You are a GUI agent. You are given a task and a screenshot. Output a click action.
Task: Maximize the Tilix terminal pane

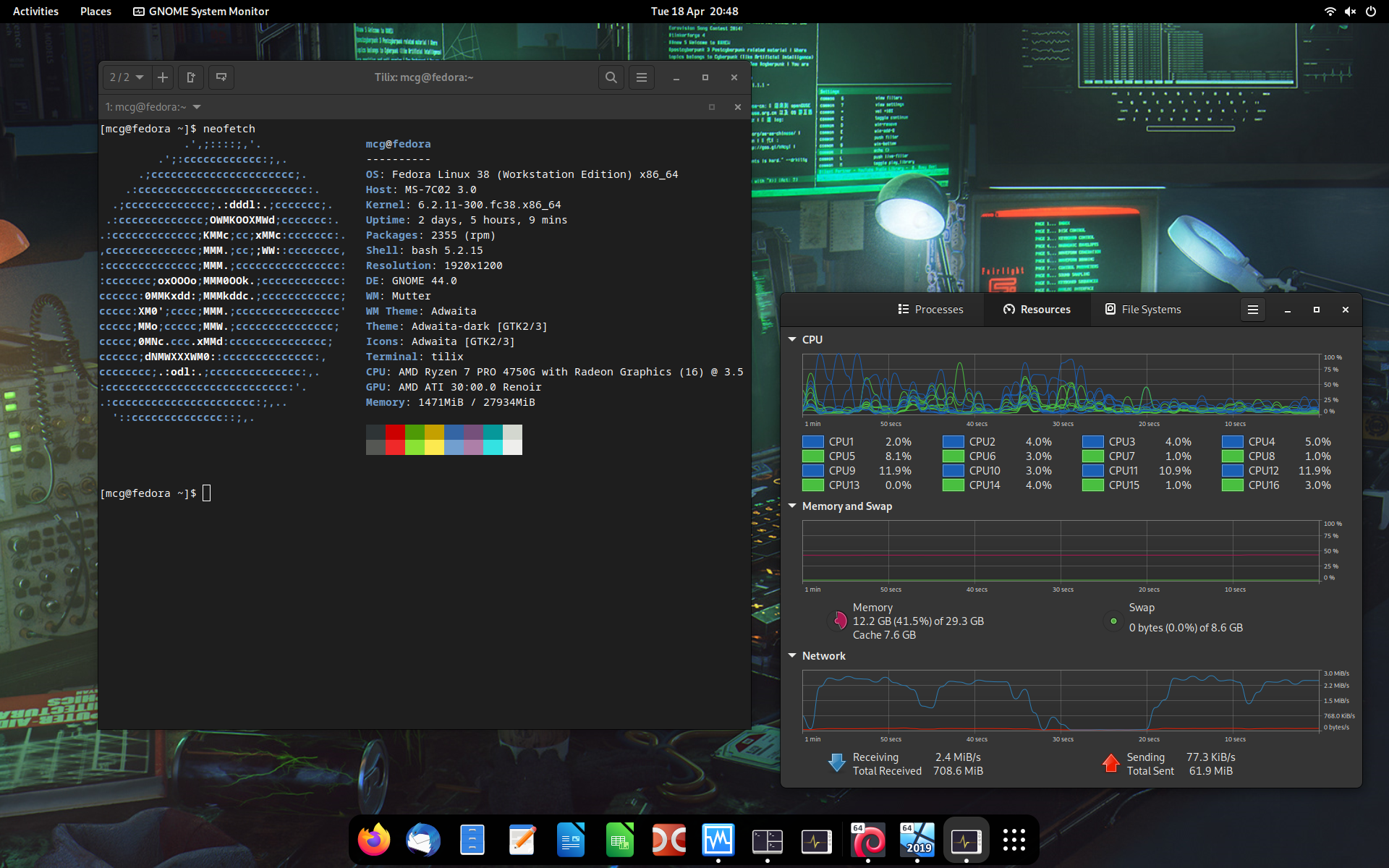click(x=712, y=107)
